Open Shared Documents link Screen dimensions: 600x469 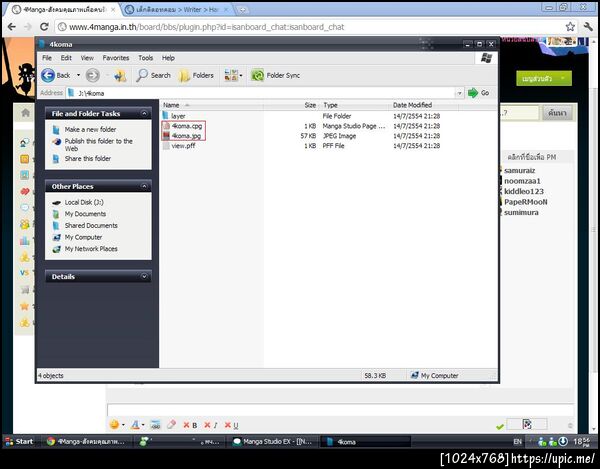point(91,225)
